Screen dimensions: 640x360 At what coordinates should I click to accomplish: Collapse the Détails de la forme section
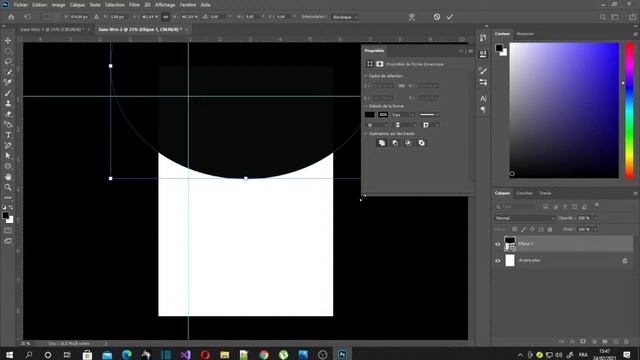(366, 106)
